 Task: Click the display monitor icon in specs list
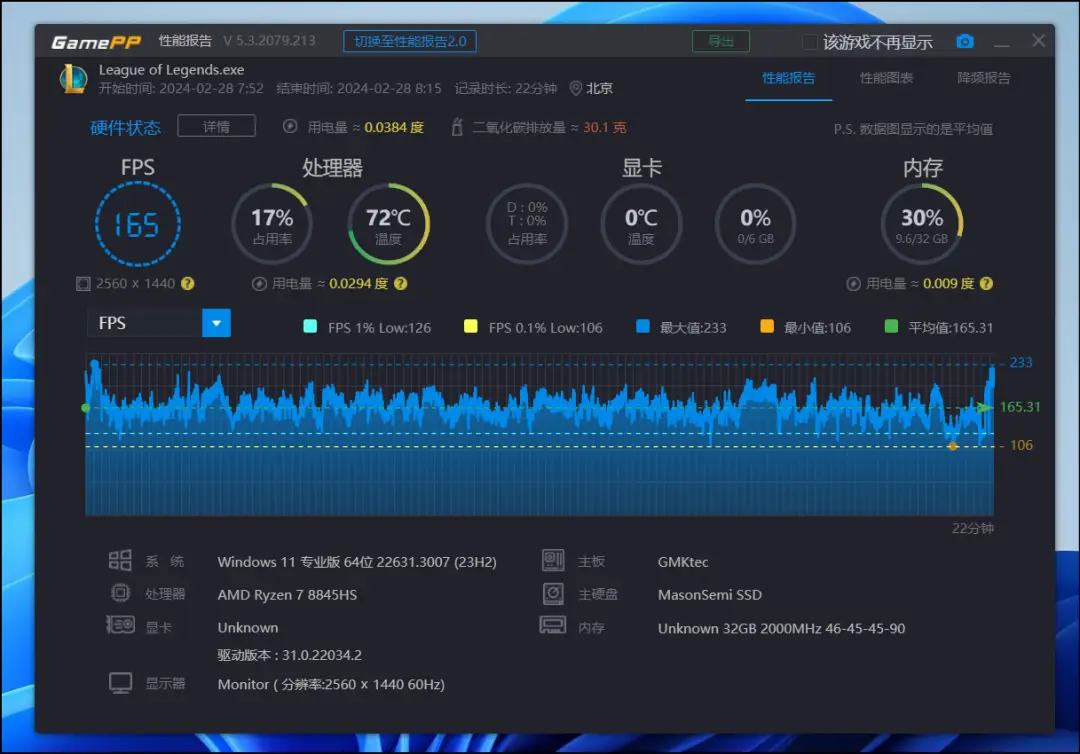tap(121, 683)
